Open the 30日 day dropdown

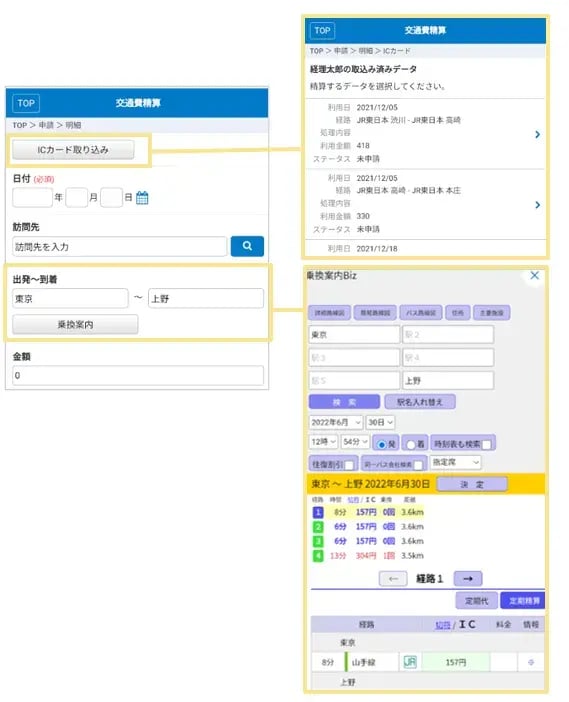pyautogui.click(x=381, y=422)
